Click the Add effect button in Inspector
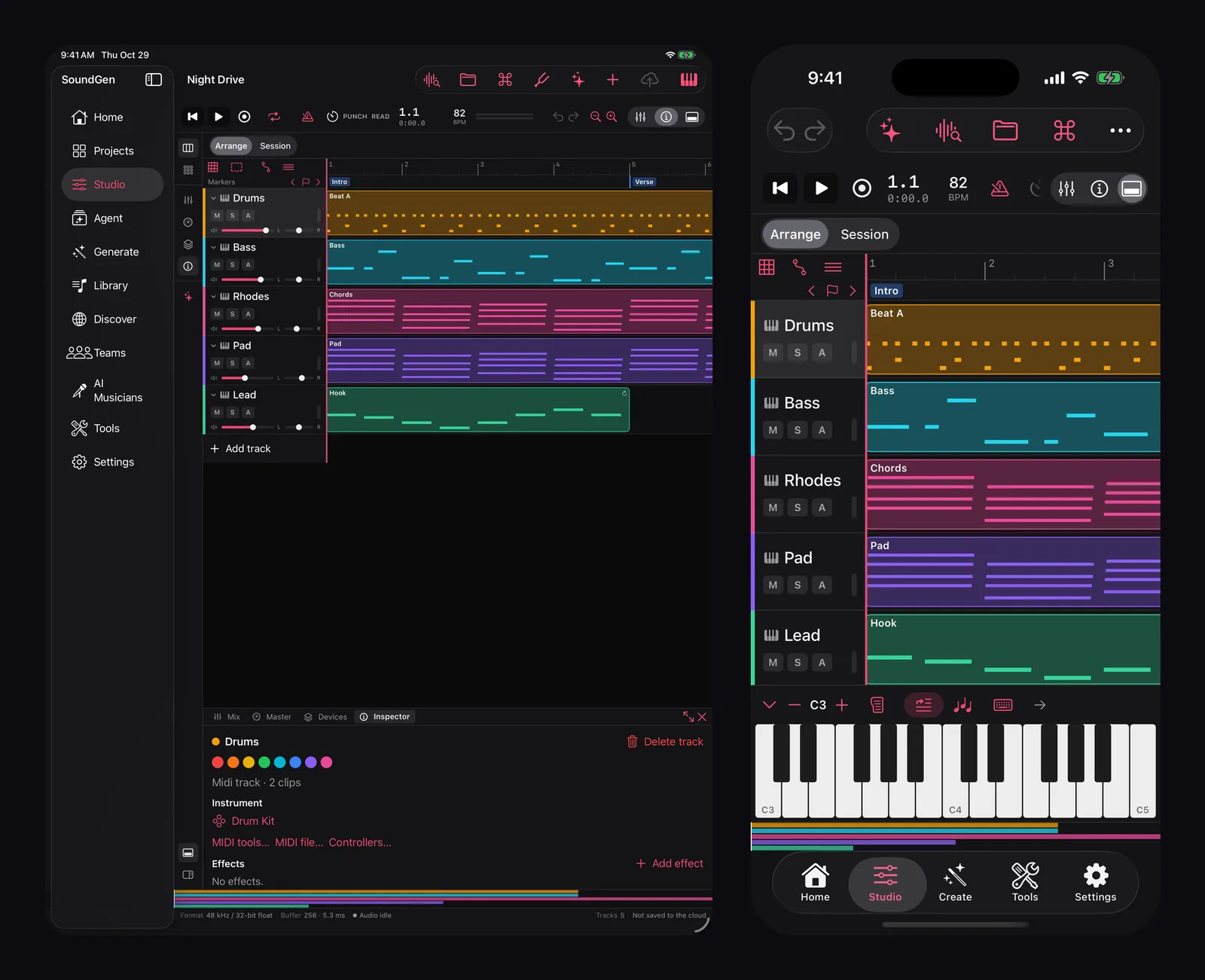Image resolution: width=1205 pixels, height=980 pixels. coord(670,863)
